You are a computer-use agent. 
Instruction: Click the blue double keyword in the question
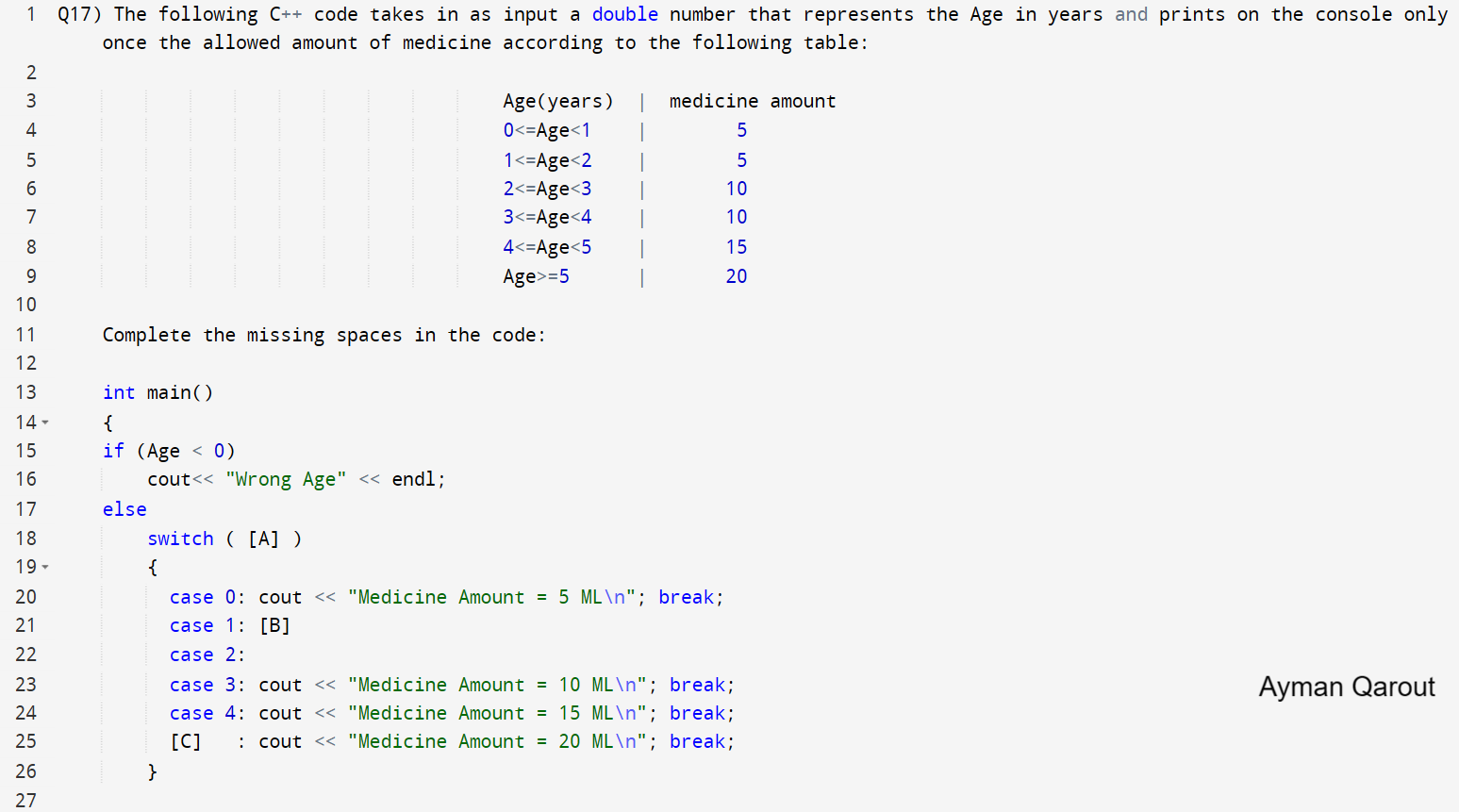coord(624,14)
